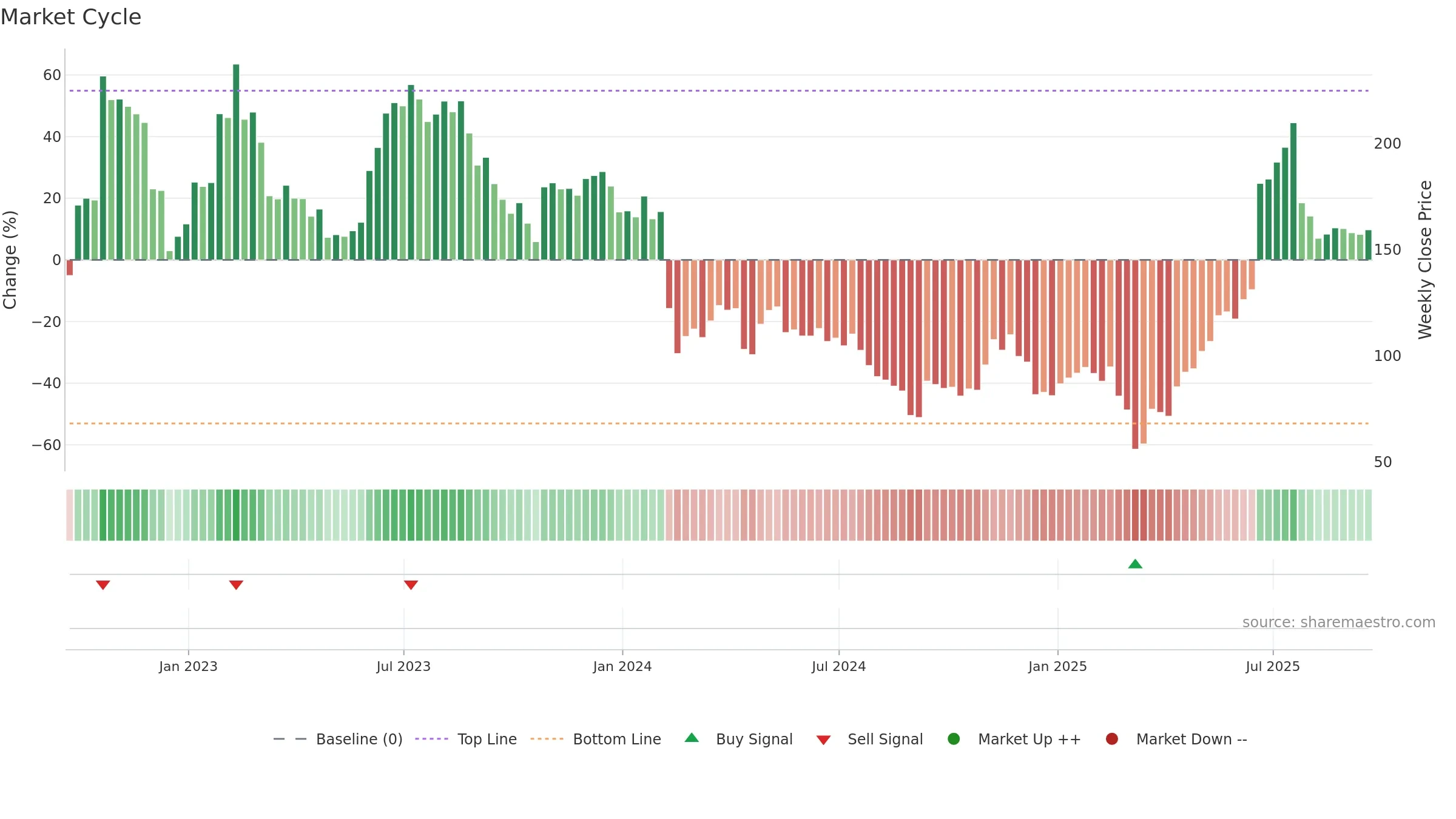
Task: Click the Market Cycle chart title
Action: coord(71,17)
